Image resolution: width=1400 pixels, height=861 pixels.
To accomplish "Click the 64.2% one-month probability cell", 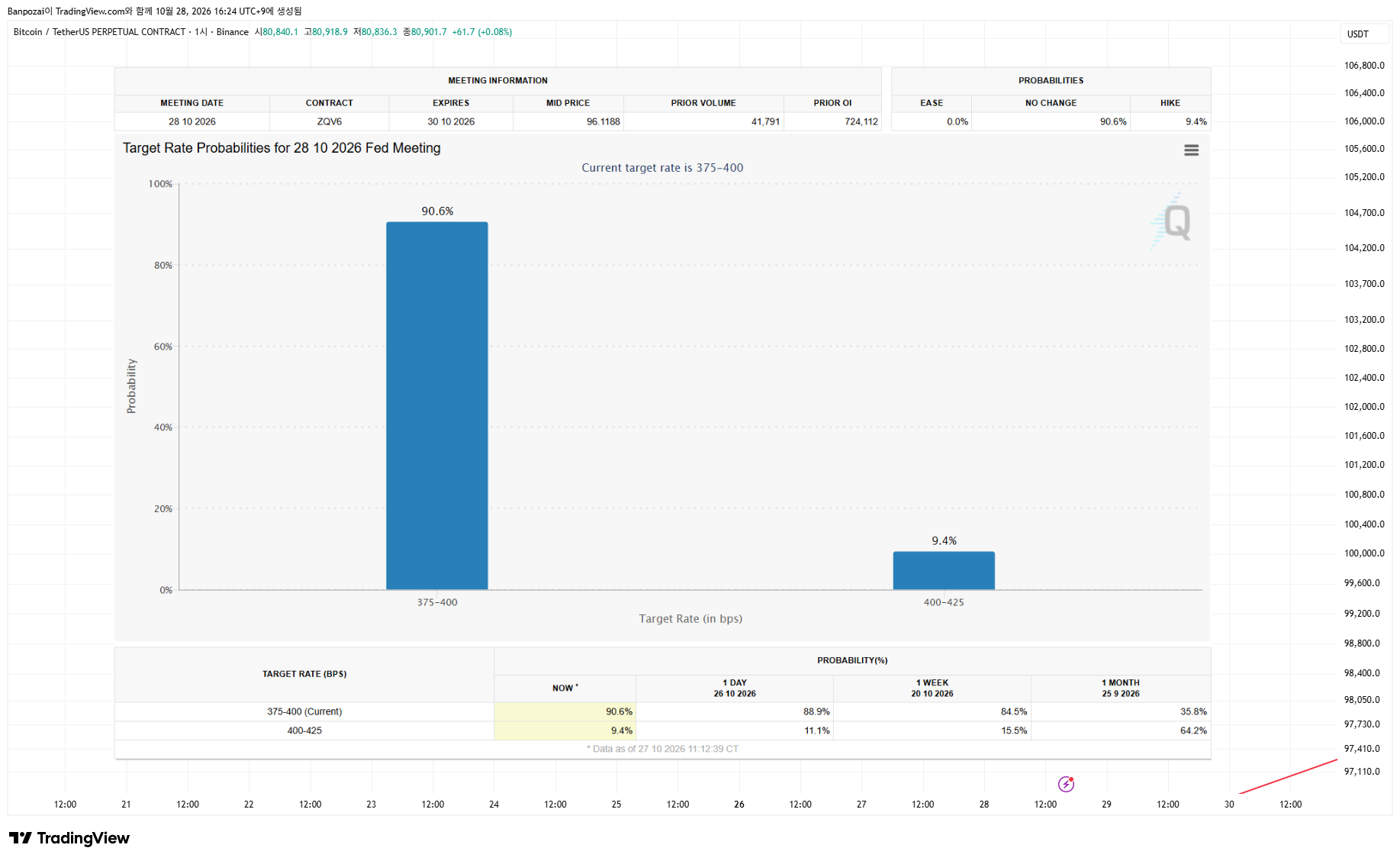I will pos(1121,730).
